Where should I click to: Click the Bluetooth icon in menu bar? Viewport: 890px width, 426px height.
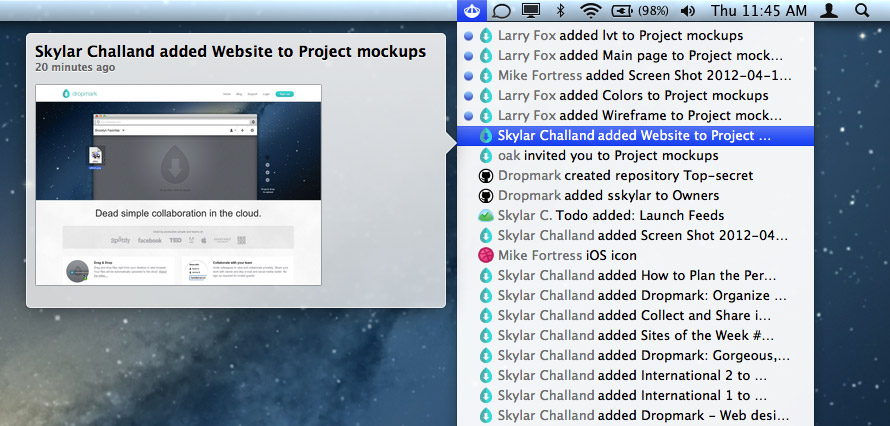[560, 10]
